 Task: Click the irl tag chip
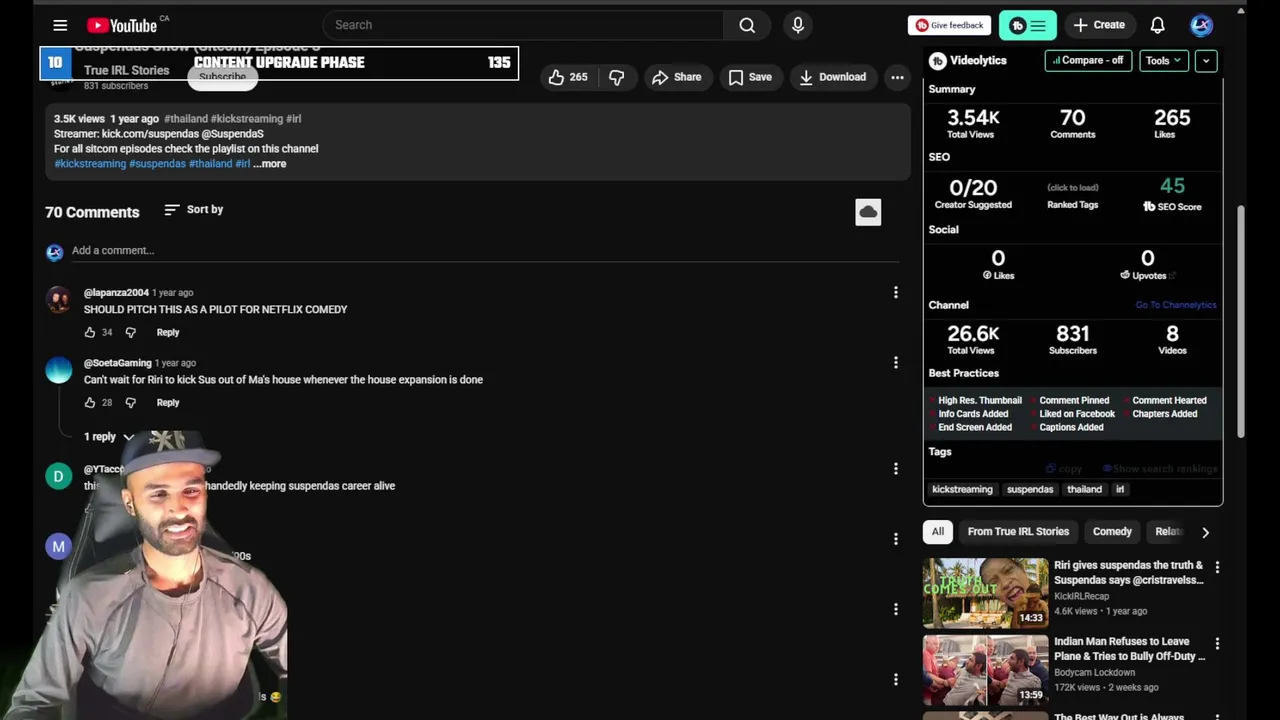(x=1120, y=489)
